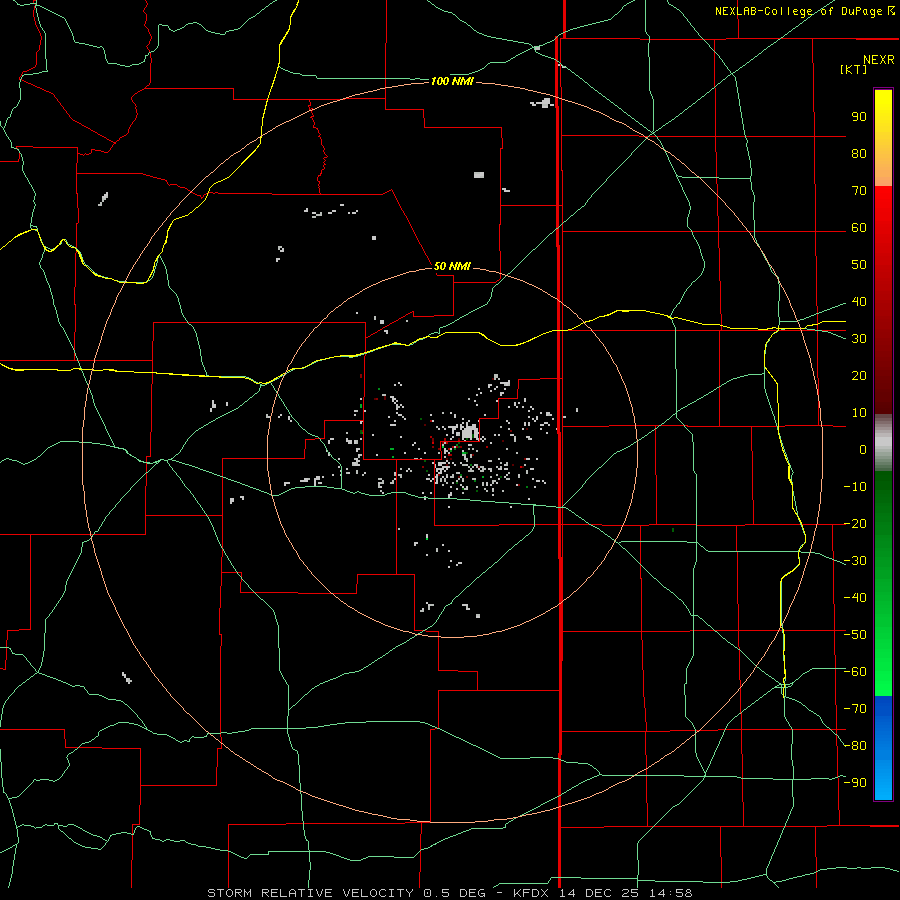Click the [KT] units label
The image size is (900, 900).
pos(853,69)
